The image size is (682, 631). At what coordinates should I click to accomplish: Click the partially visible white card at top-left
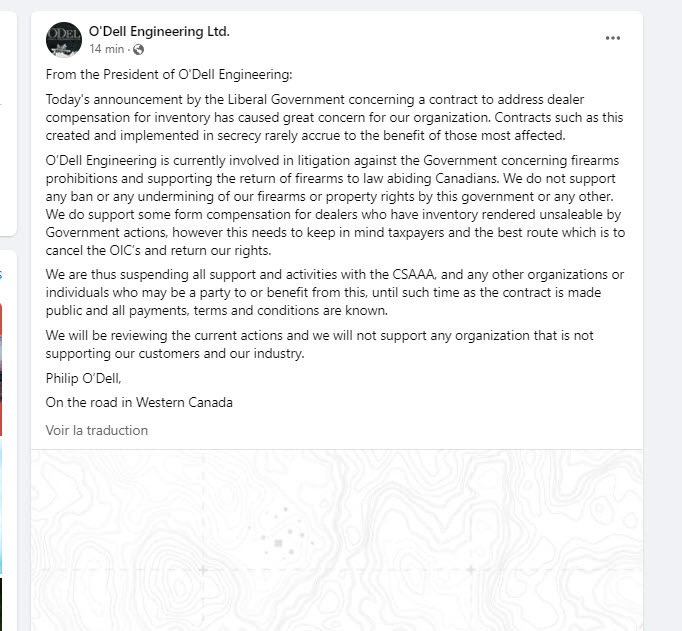click(8, 120)
